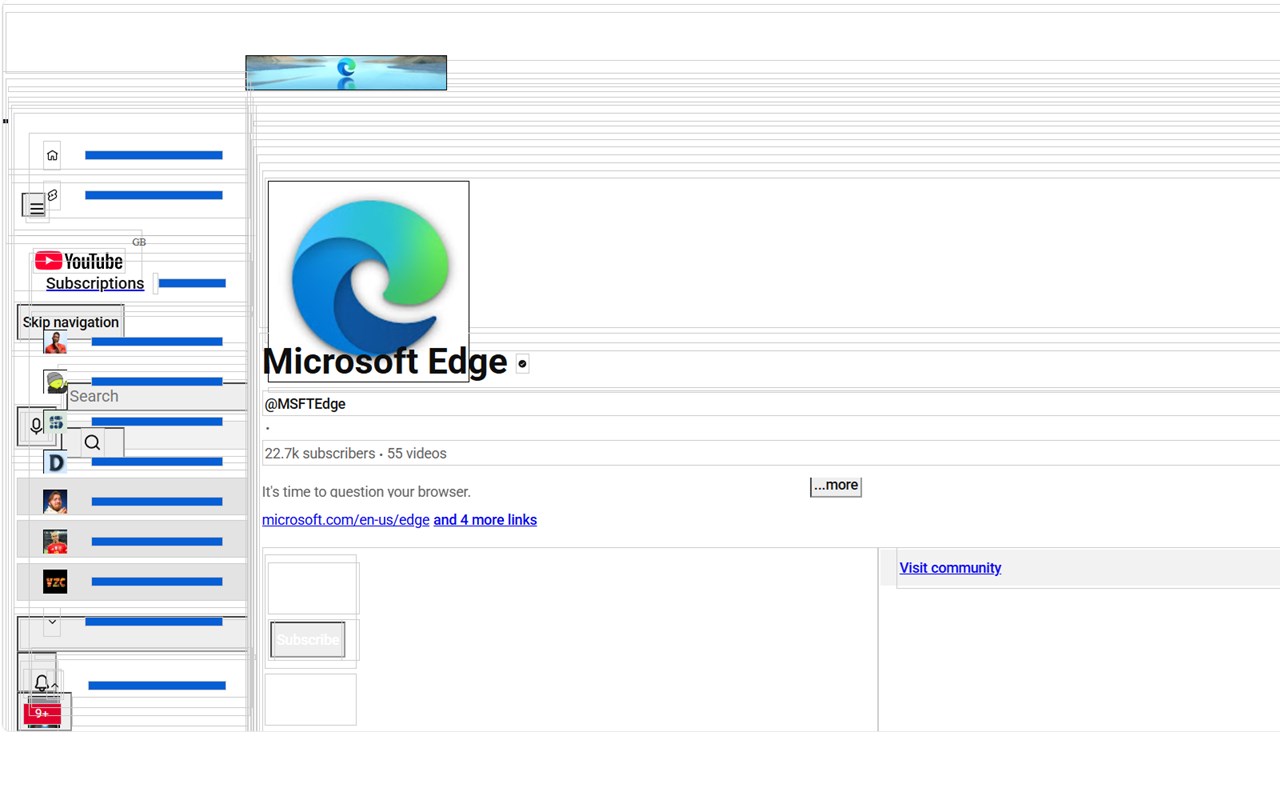Viewport: 1280px width, 800px height.
Task: Go to the YouTube logo homepage
Action: (79, 261)
